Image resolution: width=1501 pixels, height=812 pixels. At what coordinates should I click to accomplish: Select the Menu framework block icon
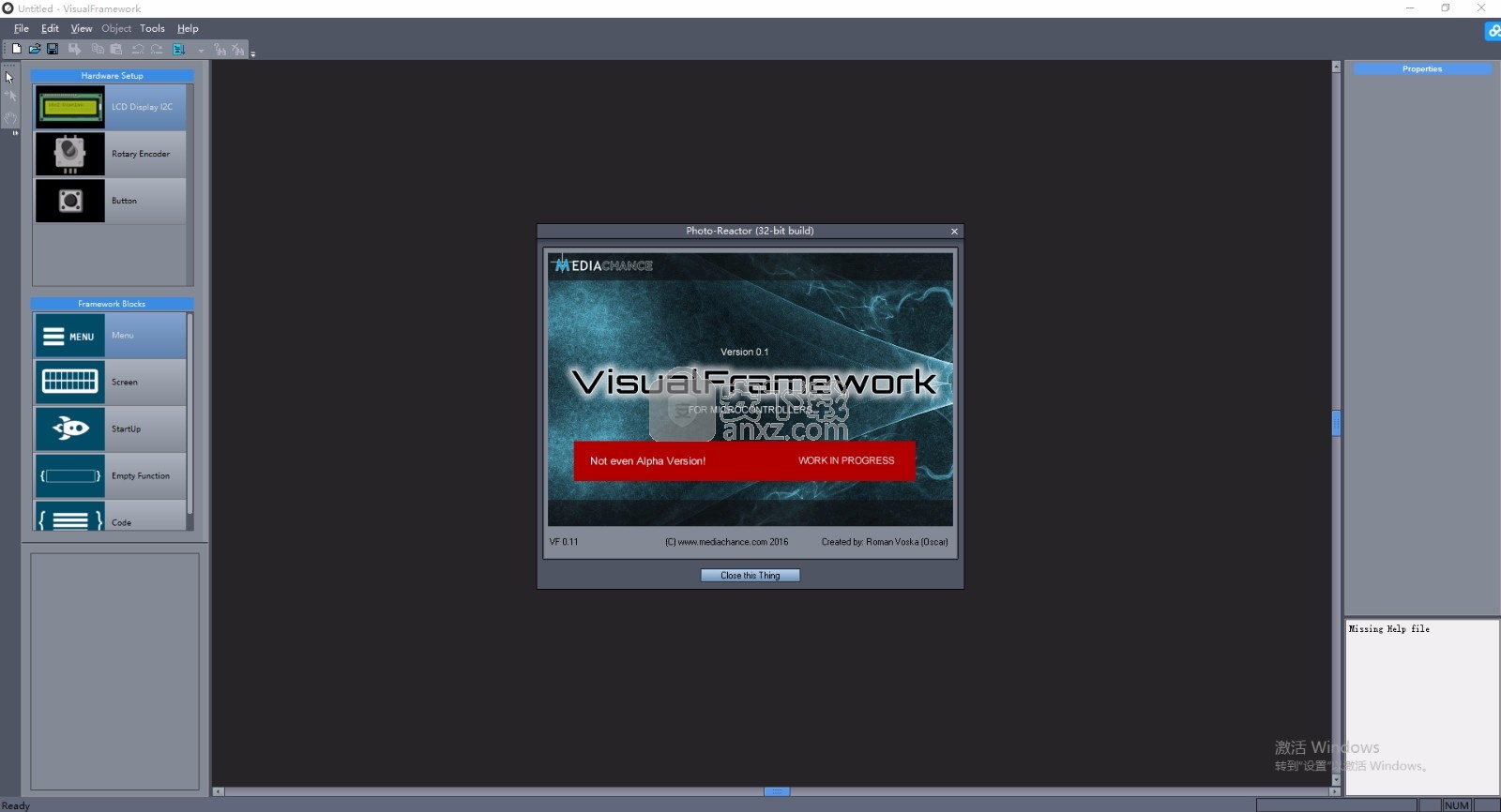70,336
